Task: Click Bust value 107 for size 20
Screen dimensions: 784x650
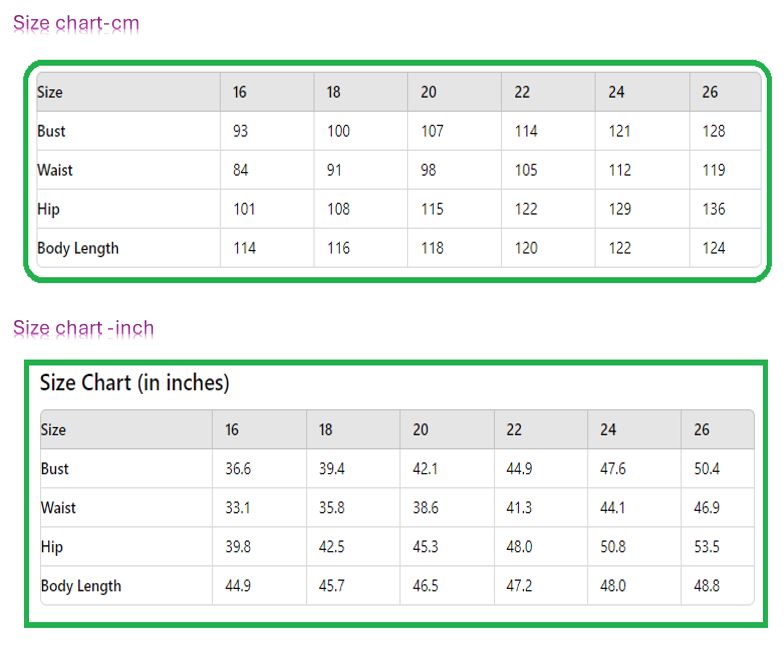Action: point(432,131)
